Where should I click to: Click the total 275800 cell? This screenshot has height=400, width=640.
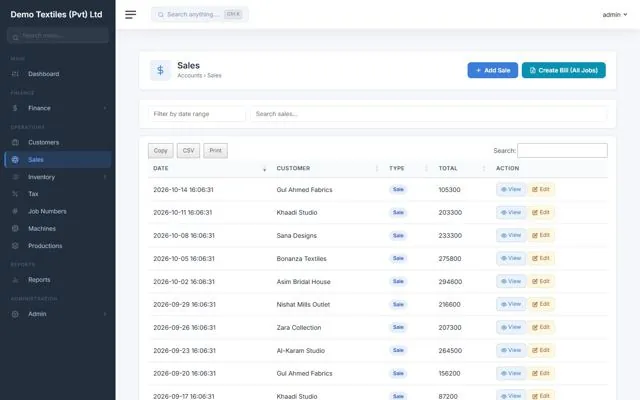(x=450, y=258)
